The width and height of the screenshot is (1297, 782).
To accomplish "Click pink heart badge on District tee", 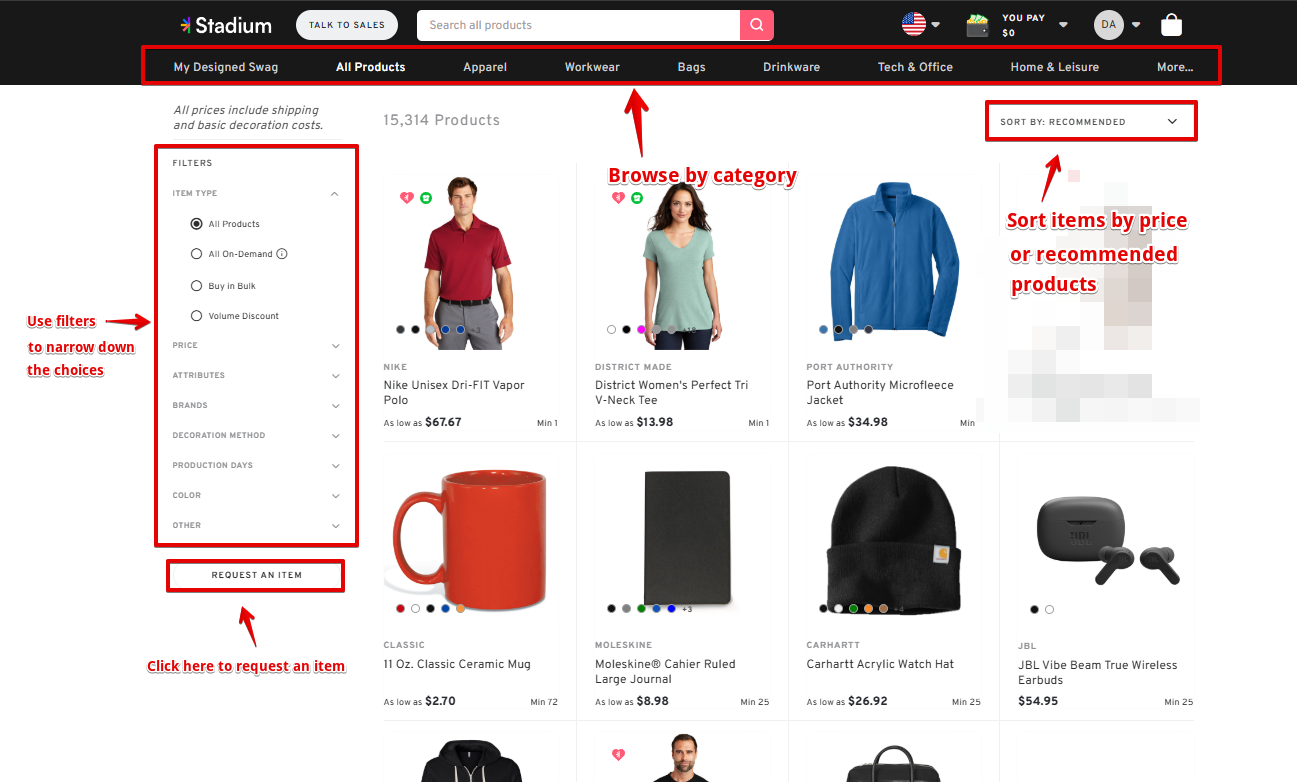I will pos(618,198).
